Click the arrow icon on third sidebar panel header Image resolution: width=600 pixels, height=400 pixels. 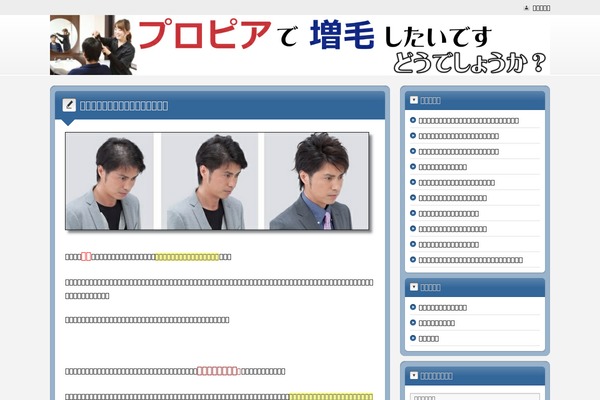(x=414, y=376)
